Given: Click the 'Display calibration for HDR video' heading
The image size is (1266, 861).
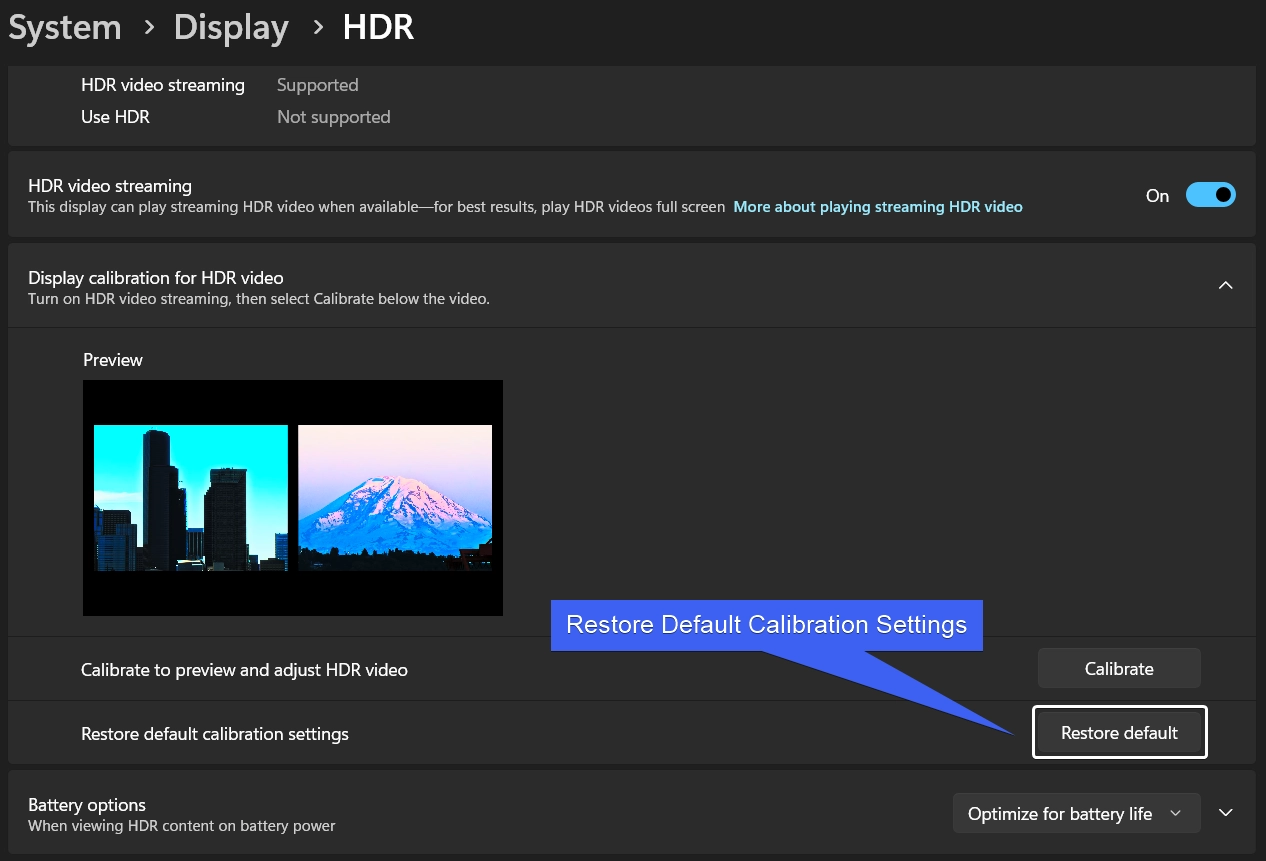Looking at the screenshot, I should [156, 278].
